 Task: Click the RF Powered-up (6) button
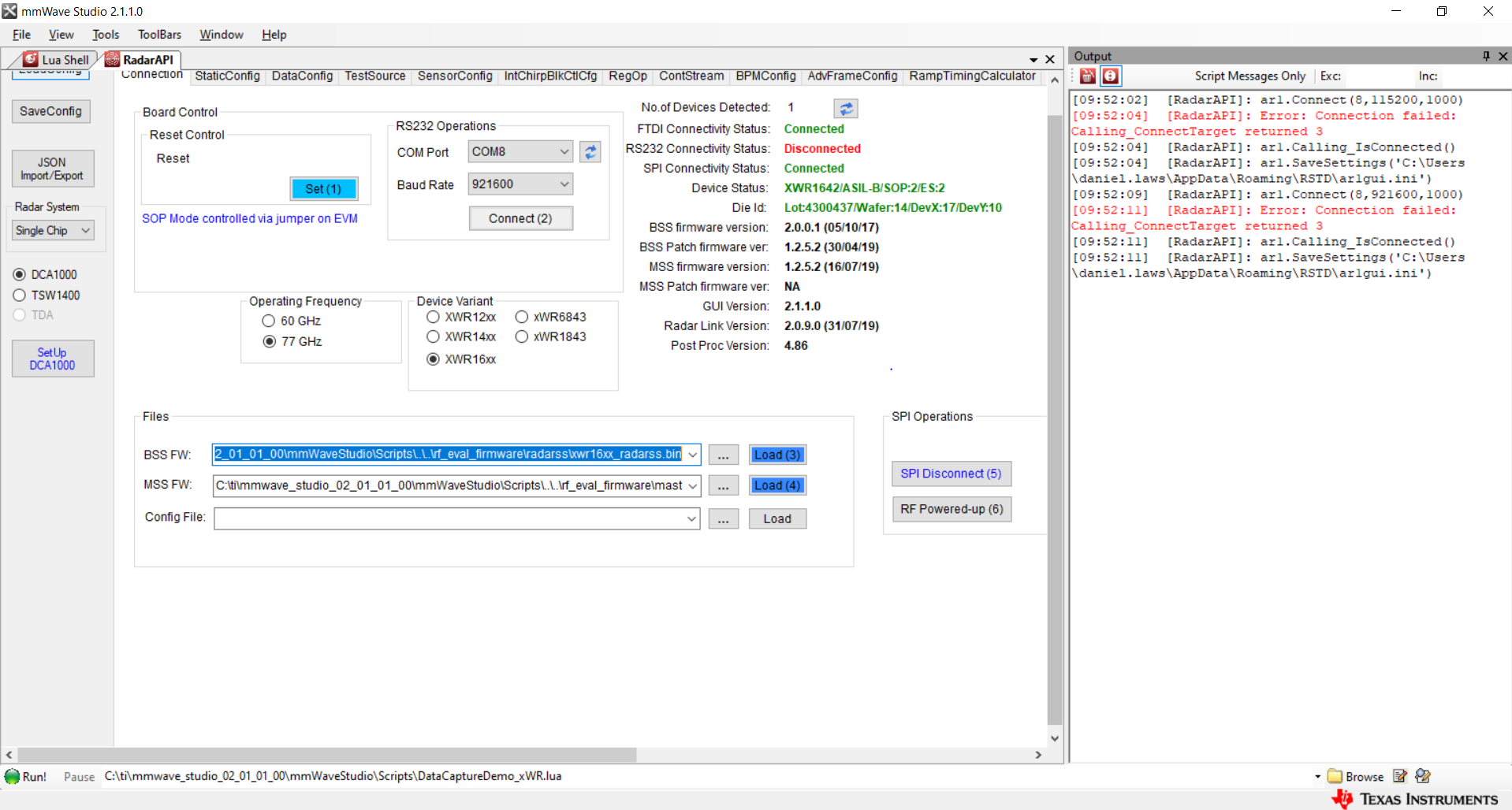click(x=952, y=509)
